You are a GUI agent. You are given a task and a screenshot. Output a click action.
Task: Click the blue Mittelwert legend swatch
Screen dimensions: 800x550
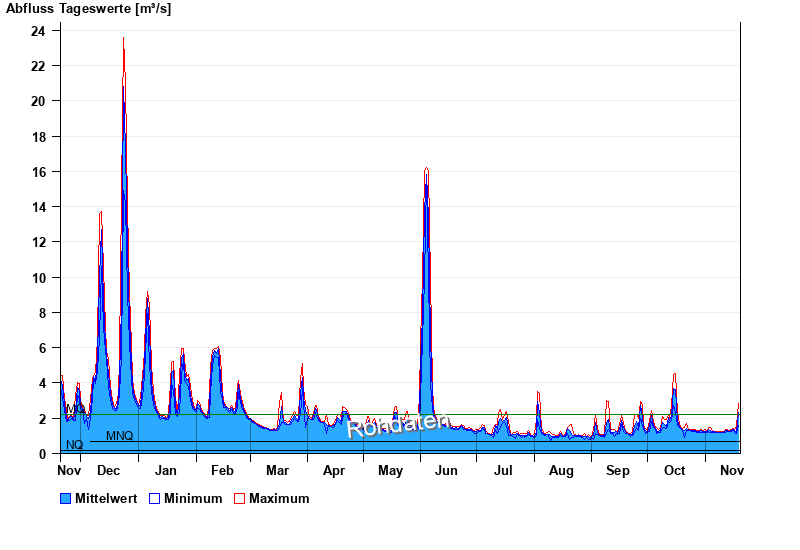[66, 498]
